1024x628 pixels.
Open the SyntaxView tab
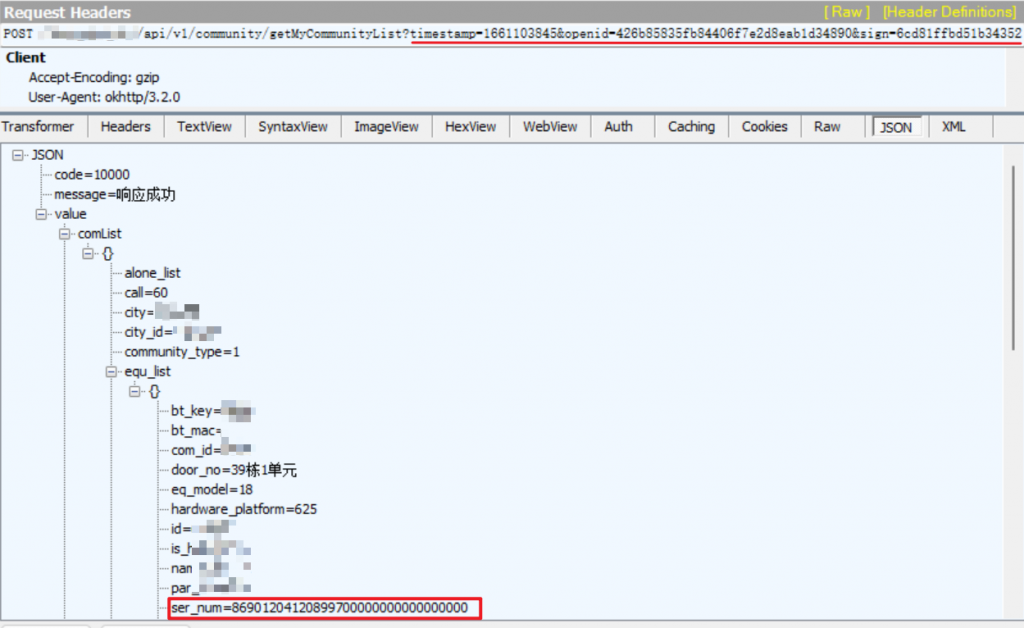coord(292,127)
